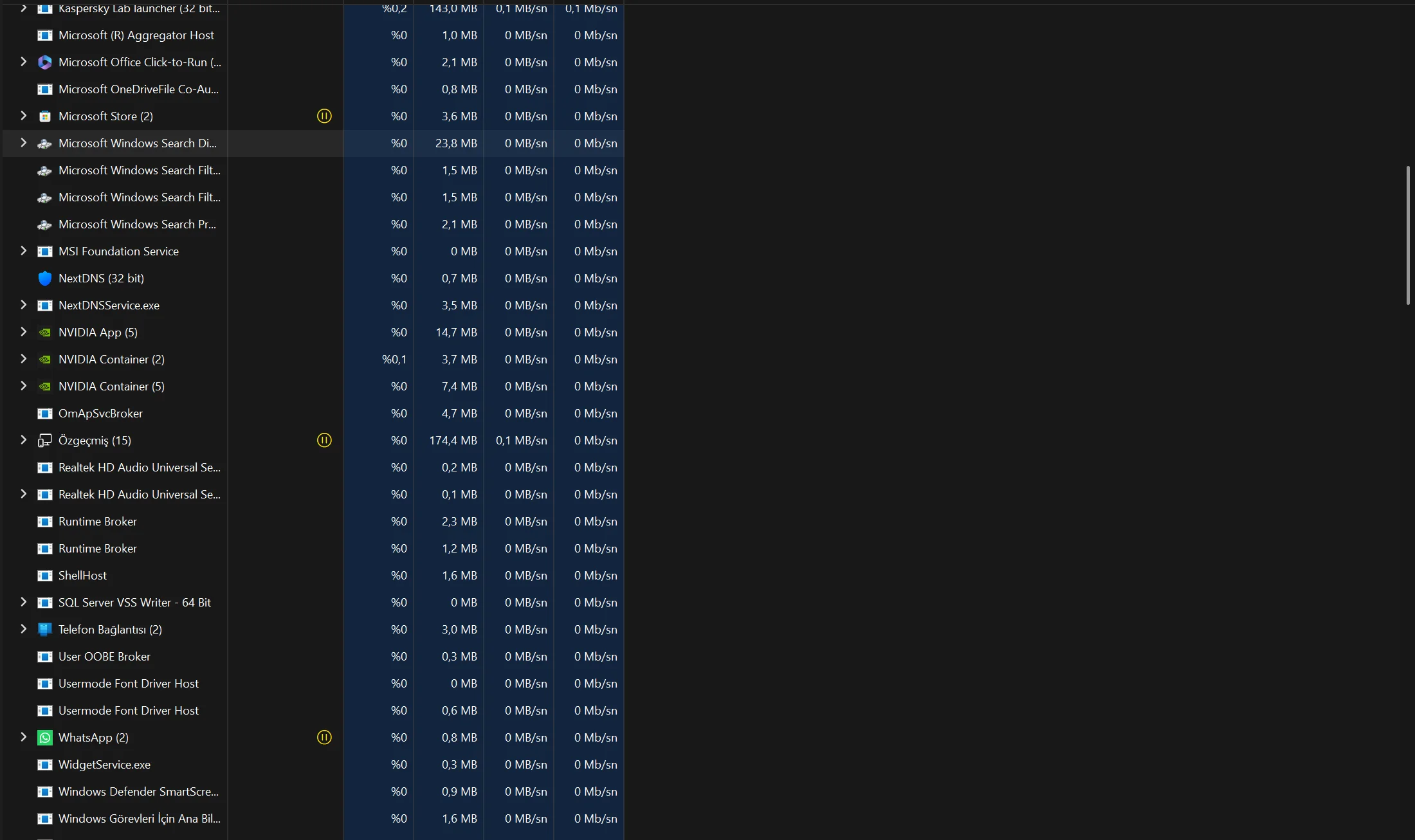Expand the SQL Server VSS Writer row
This screenshot has width=1415, height=840.
coord(24,602)
